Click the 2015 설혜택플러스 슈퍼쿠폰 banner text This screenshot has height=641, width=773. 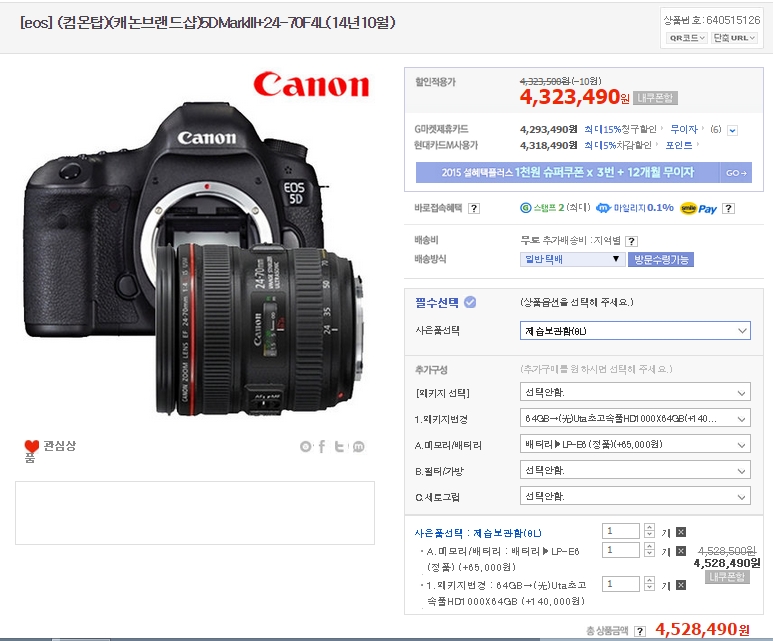click(x=567, y=173)
